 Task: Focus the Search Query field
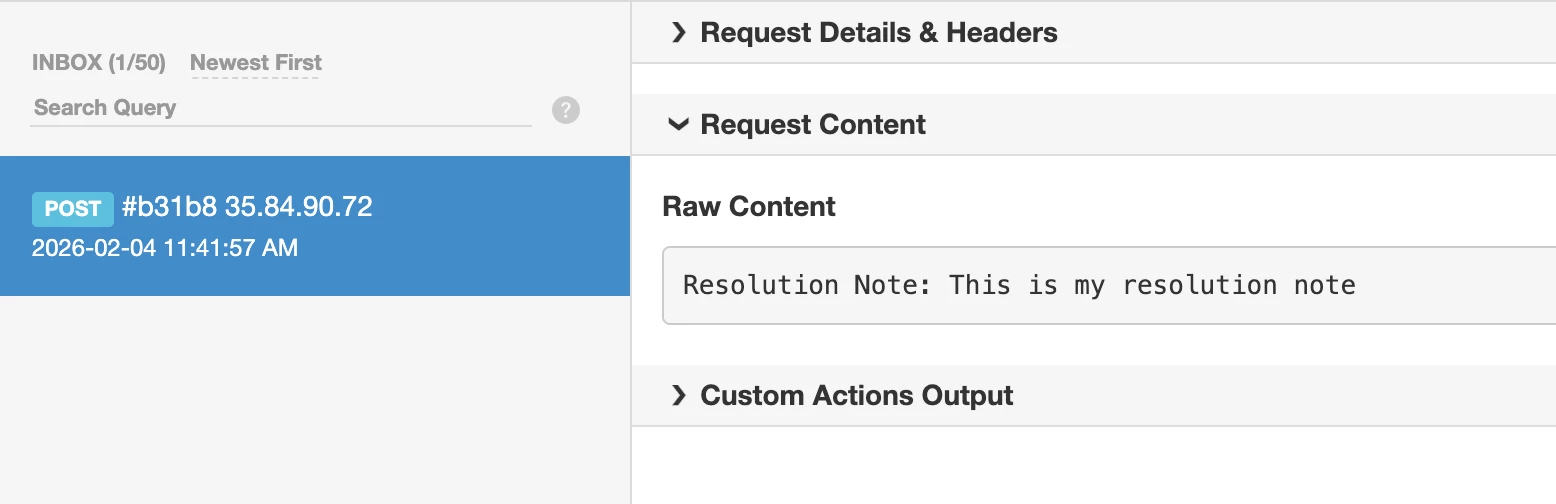click(280, 108)
